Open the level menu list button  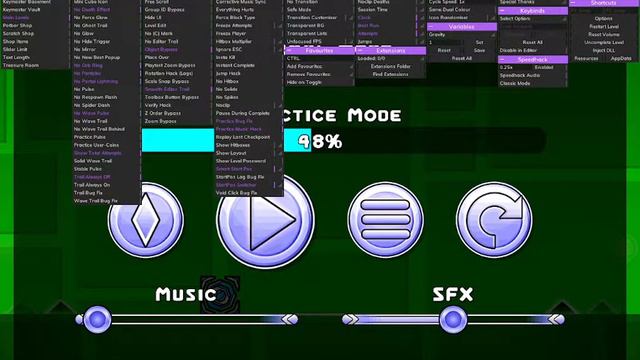pos(385,220)
